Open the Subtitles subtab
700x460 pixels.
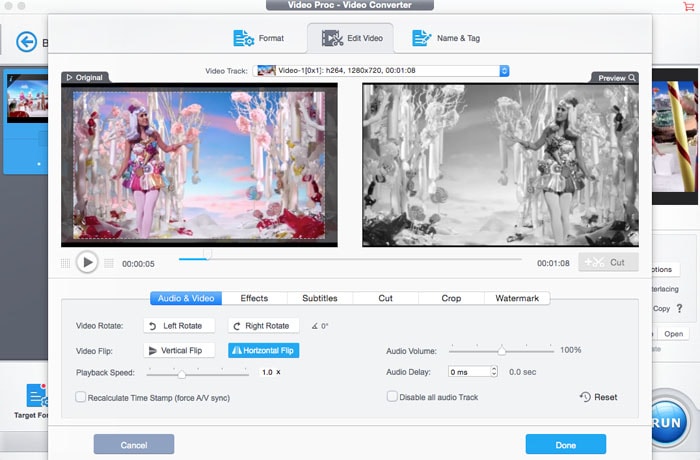[x=320, y=298]
